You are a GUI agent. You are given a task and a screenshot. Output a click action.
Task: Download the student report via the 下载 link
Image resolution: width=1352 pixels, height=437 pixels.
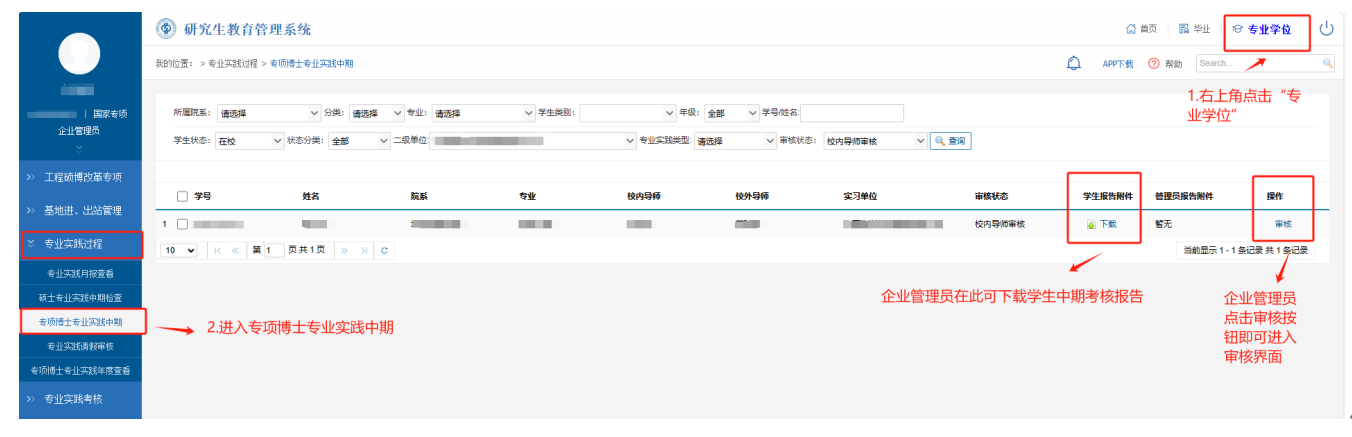[1102, 224]
